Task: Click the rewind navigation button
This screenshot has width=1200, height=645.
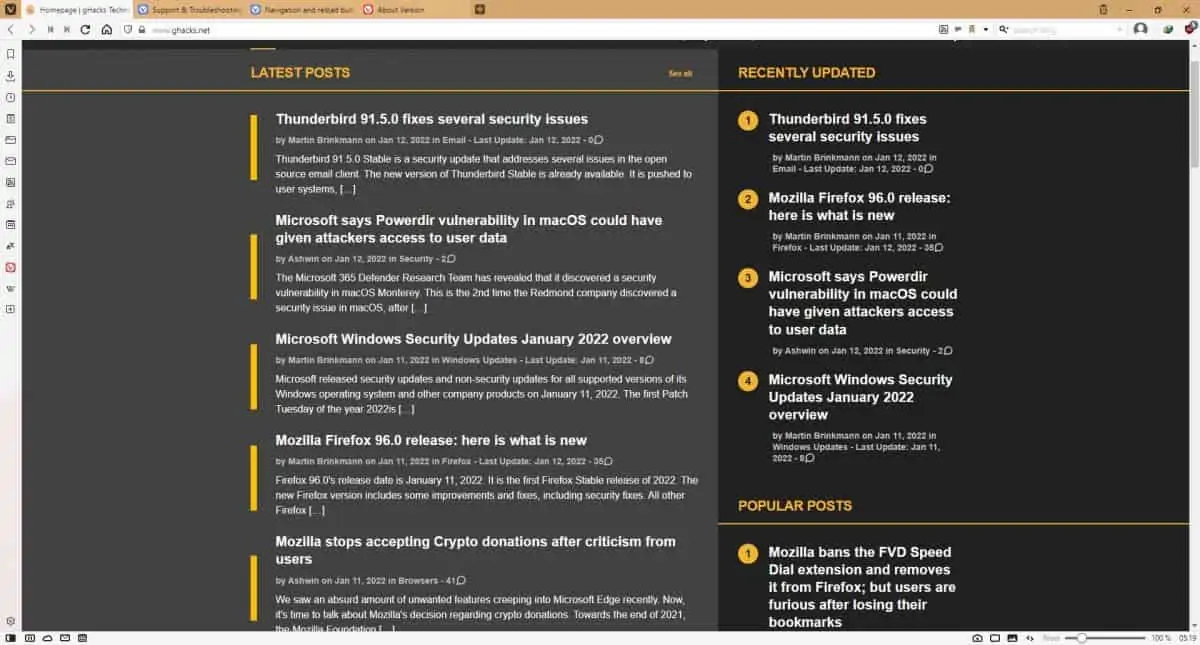Action: pyautogui.click(x=50, y=30)
